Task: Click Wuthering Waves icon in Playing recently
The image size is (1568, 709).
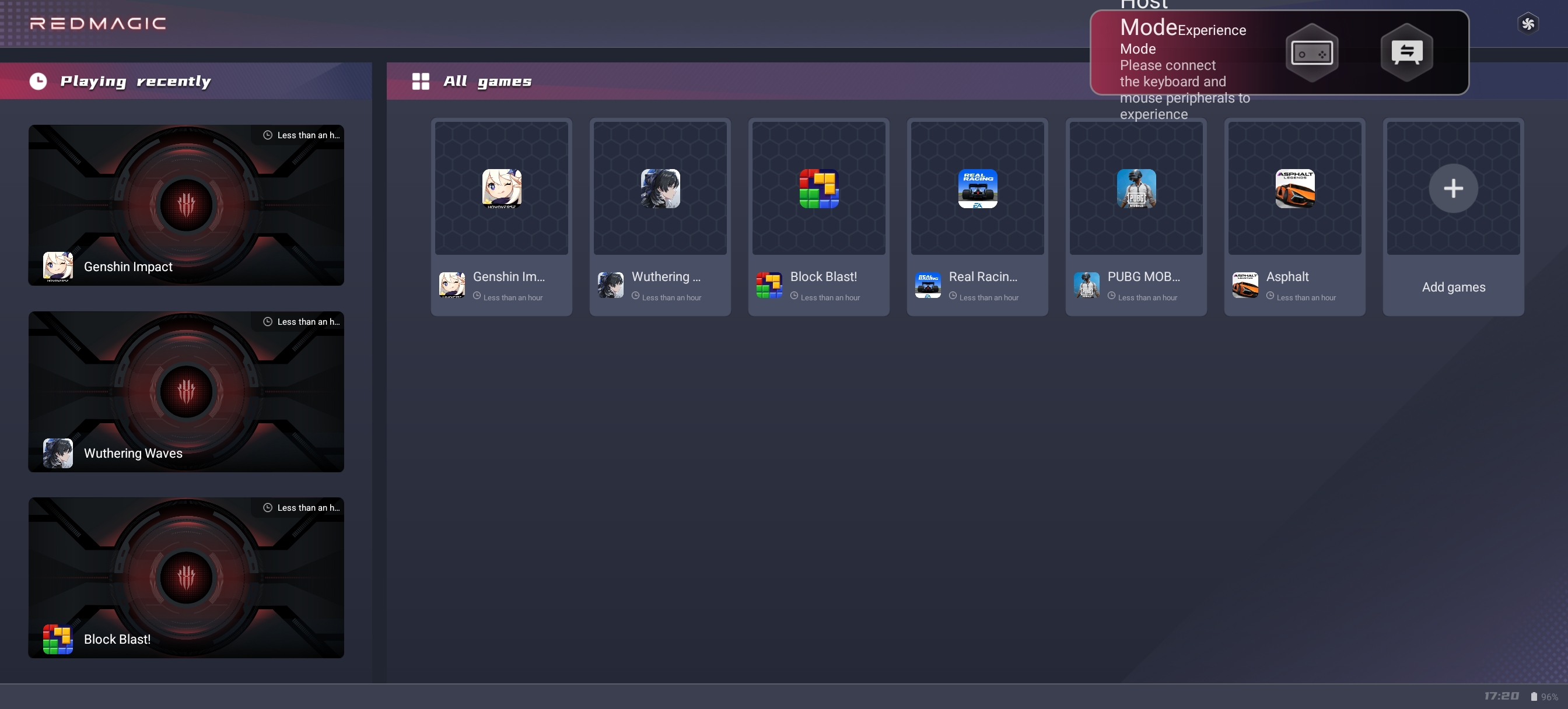Action: click(58, 454)
